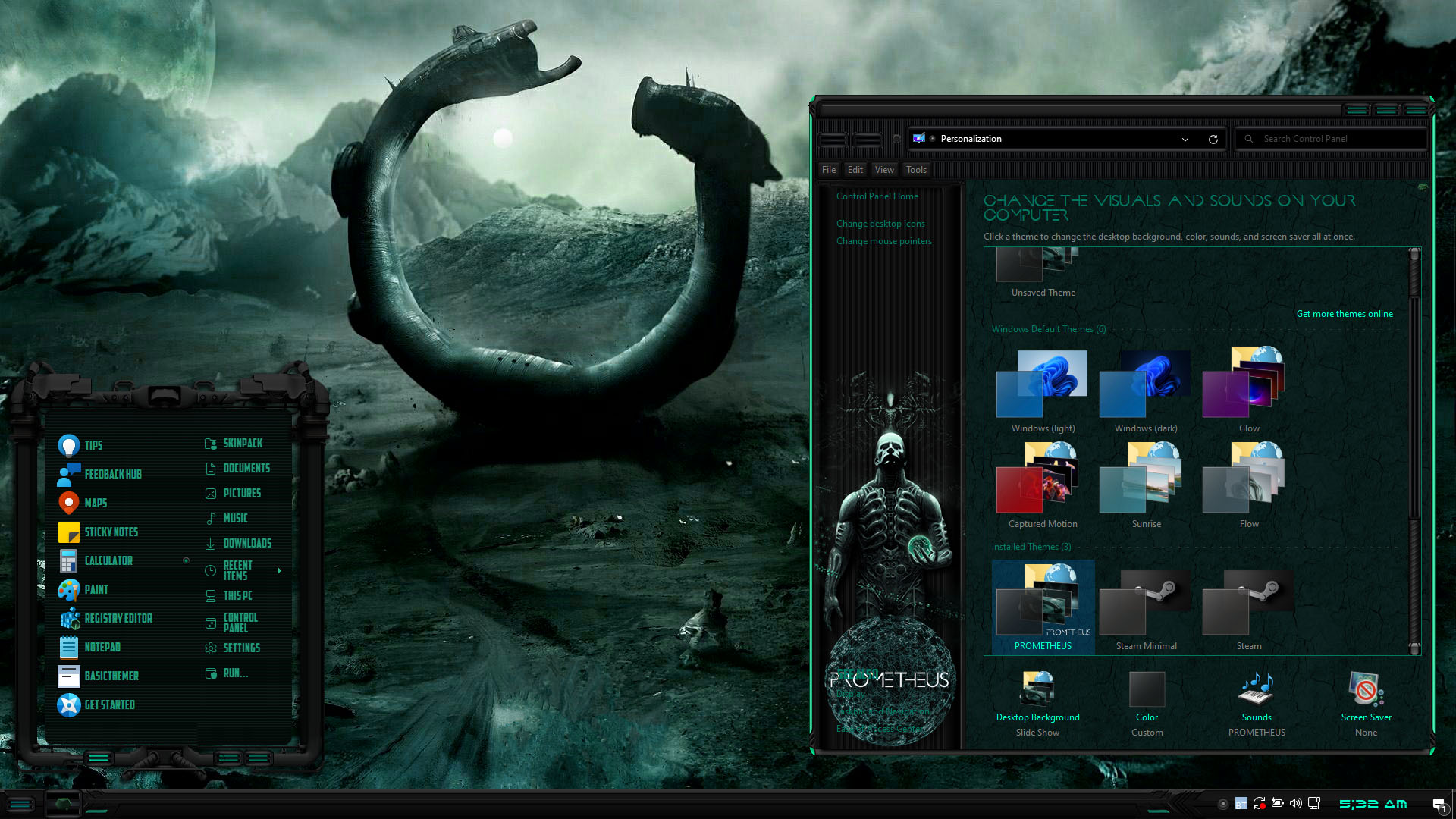Click the refresh button in address bar

(1213, 139)
